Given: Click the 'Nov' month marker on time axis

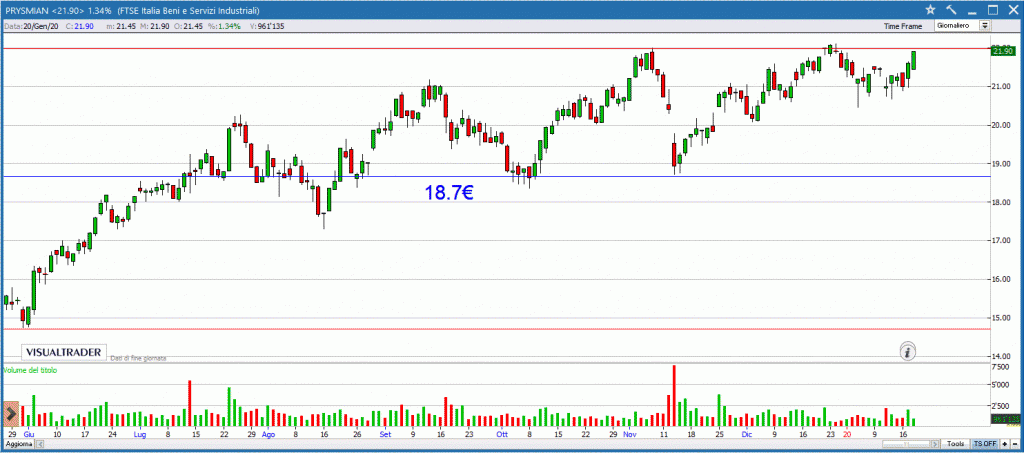Looking at the screenshot, I should (629, 433).
